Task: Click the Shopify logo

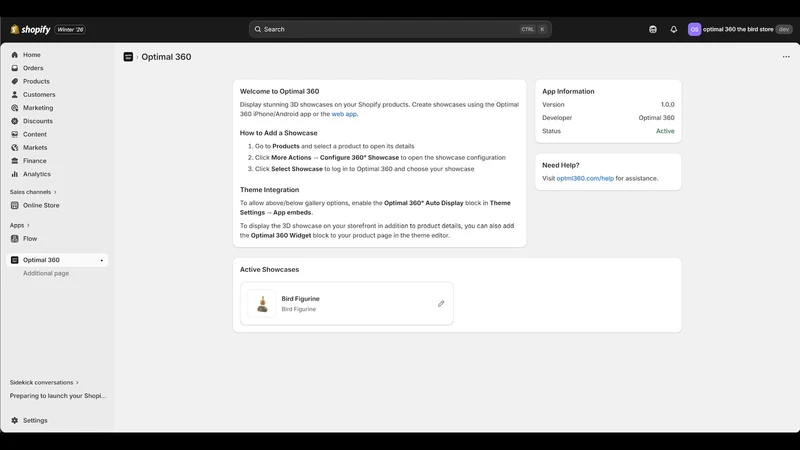Action: click(x=30, y=30)
